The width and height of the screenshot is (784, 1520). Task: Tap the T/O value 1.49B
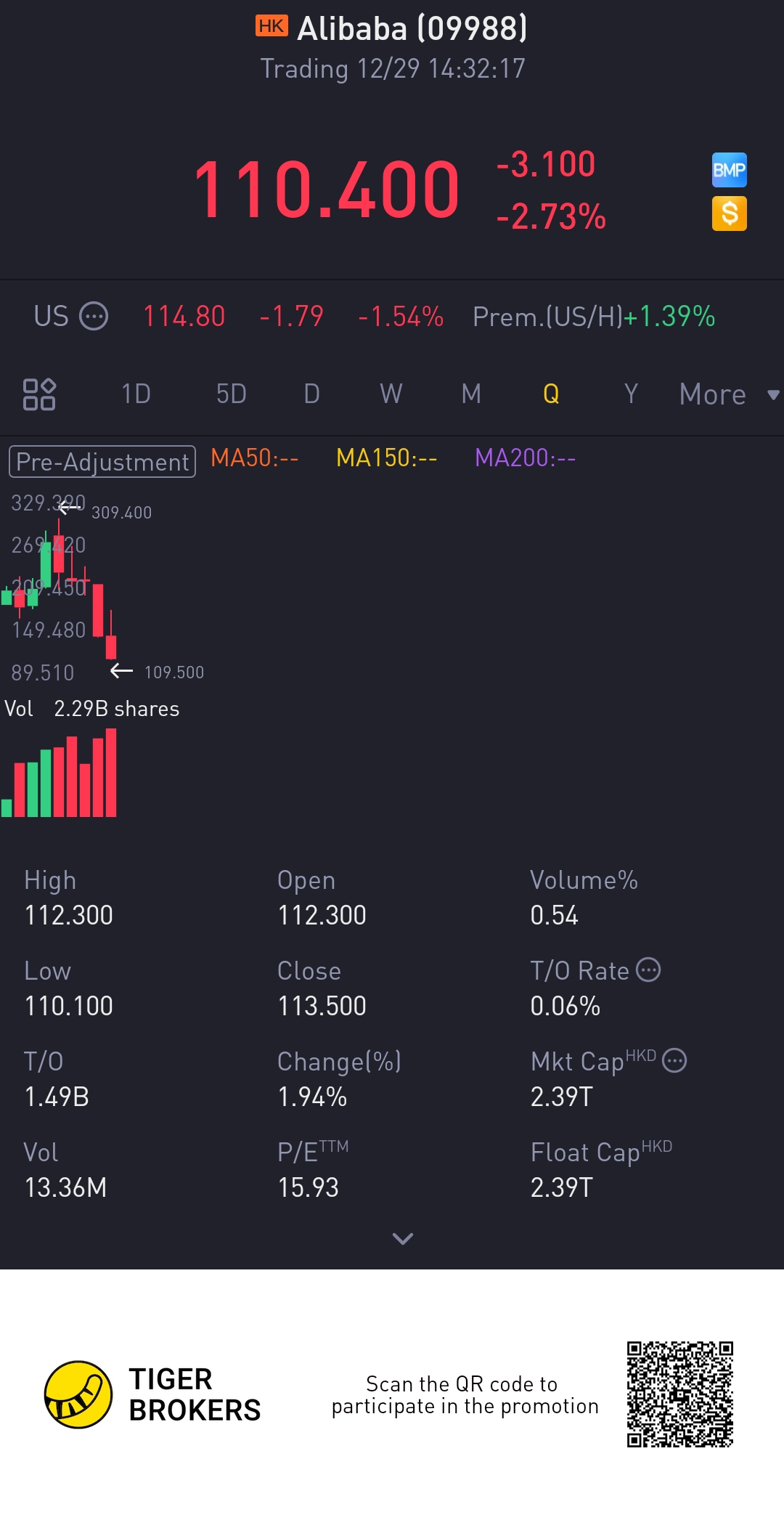[57, 1097]
